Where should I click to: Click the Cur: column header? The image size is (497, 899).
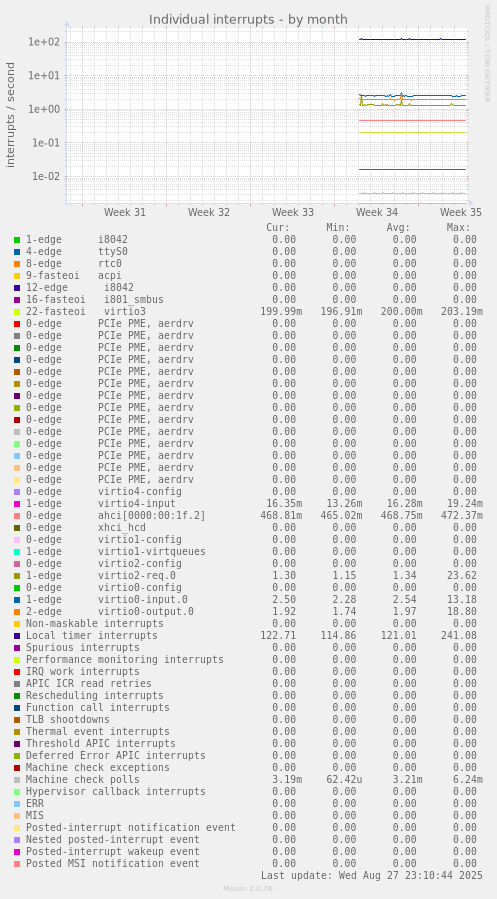pos(278,228)
